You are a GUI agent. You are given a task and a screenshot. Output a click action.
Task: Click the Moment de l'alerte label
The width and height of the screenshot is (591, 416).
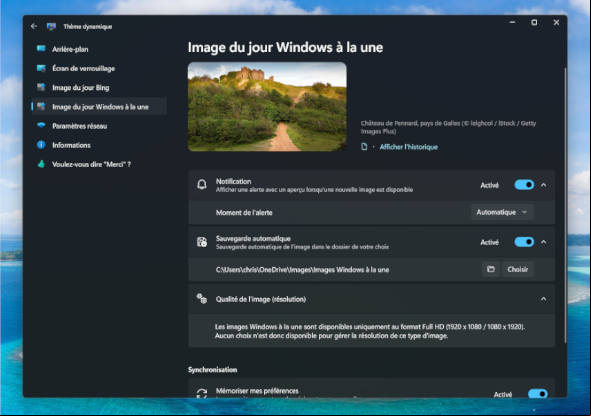coord(244,213)
